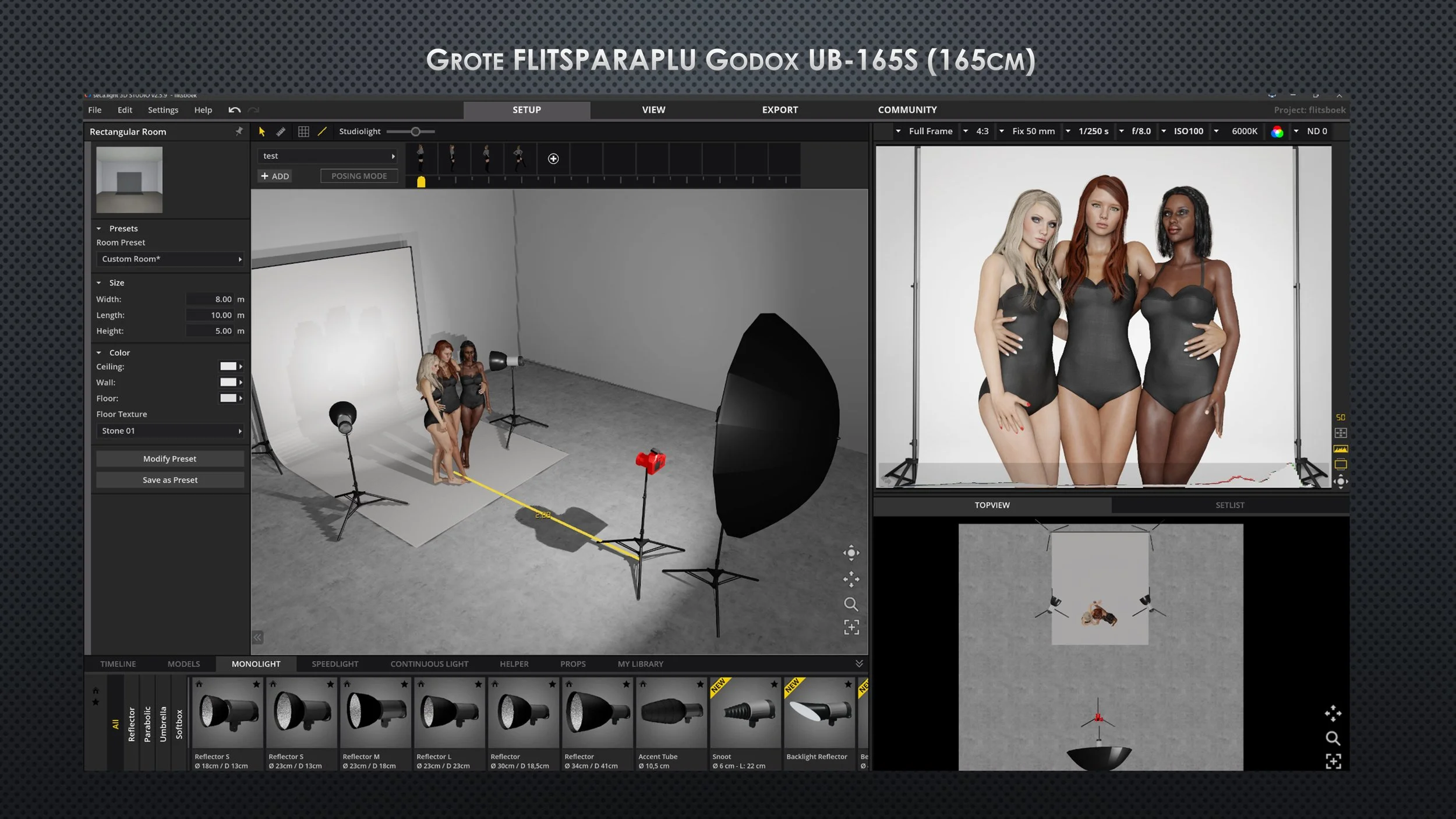
Task: Open the SPEEDLIGHT library tab
Action: pyautogui.click(x=335, y=664)
